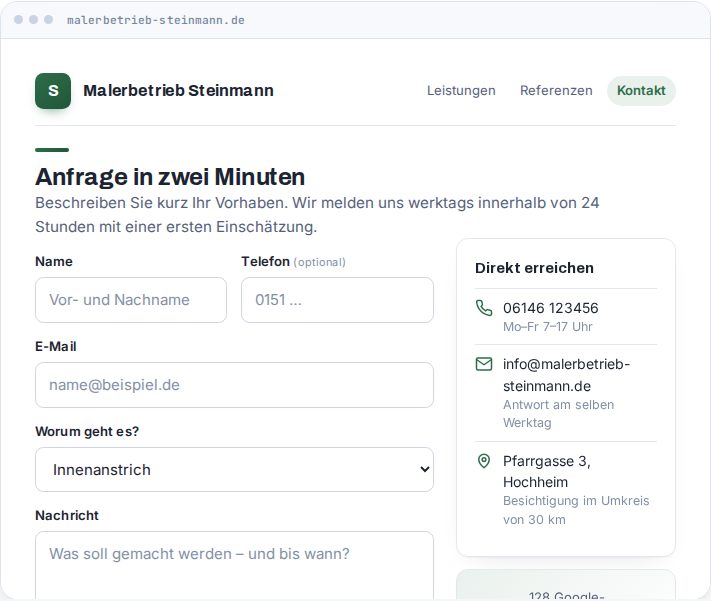Click the Mo–Fr 7–17 Uhr hours text
The height and width of the screenshot is (601, 711).
tap(548, 327)
